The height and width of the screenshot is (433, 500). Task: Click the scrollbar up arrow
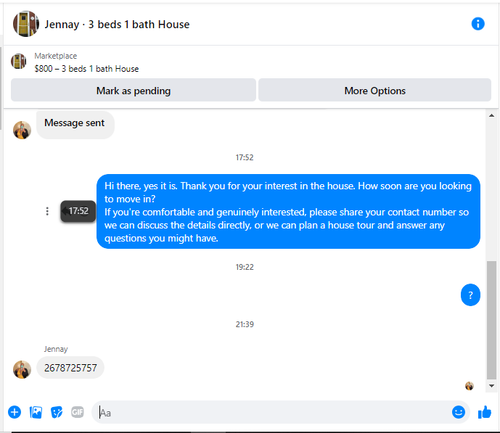(491, 116)
